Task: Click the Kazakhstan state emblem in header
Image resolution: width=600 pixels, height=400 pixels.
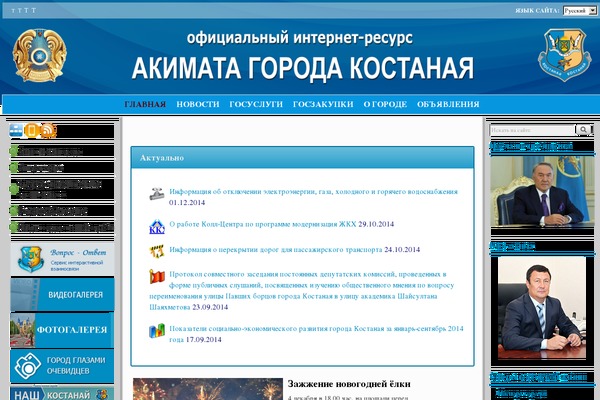Action: [x=39, y=55]
